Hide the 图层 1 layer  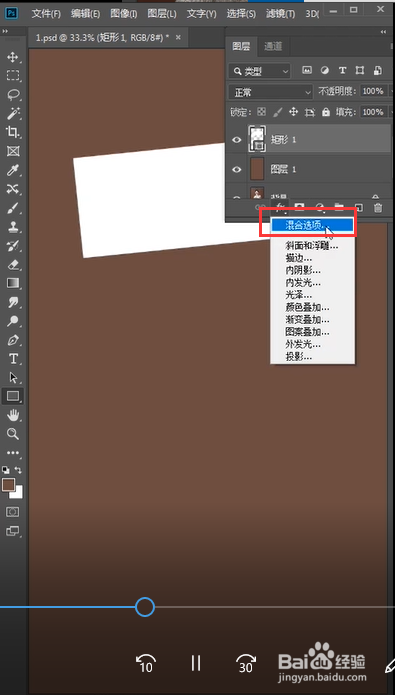(237, 169)
